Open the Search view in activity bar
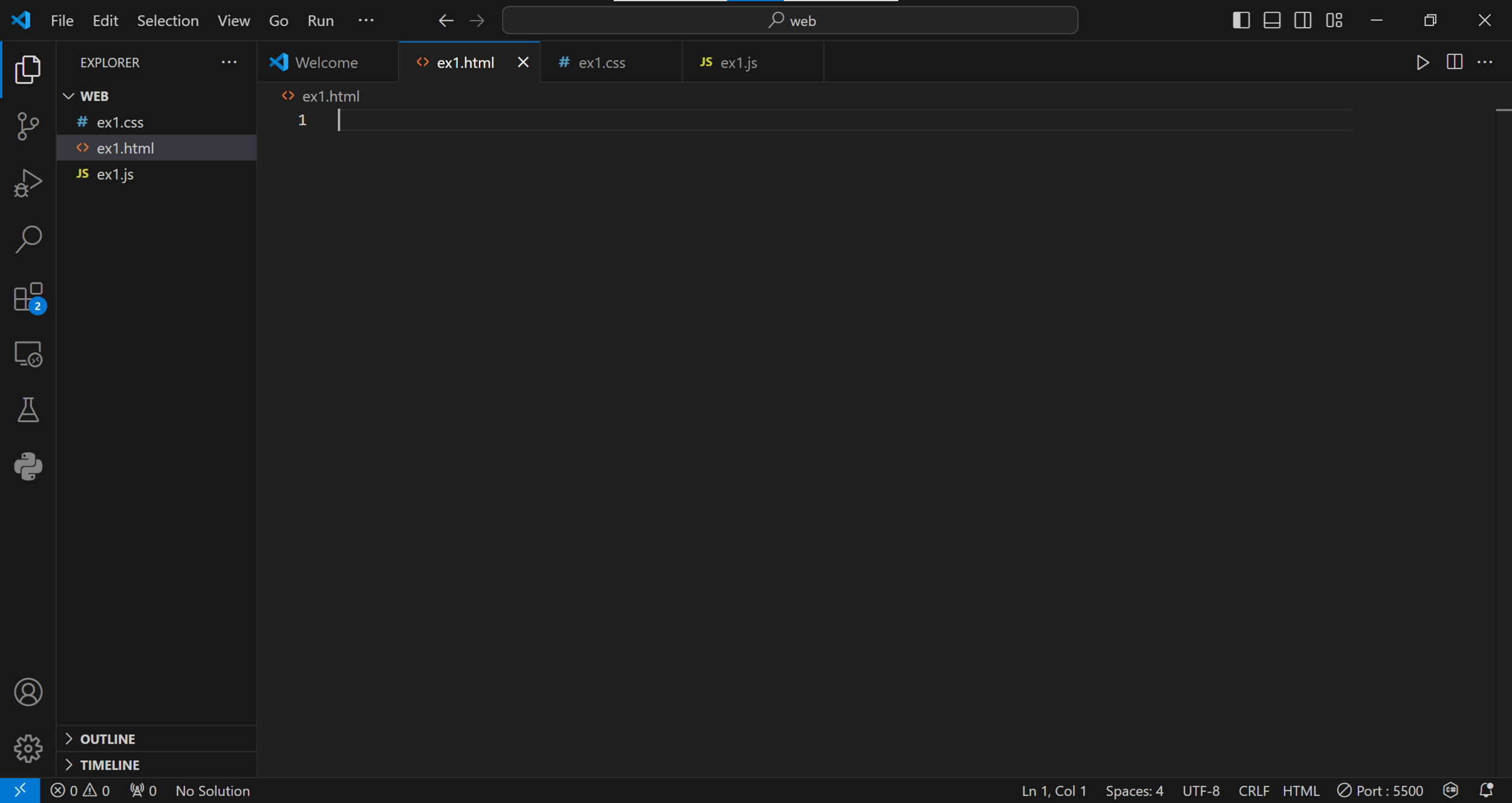Image resolution: width=1512 pixels, height=803 pixels. pos(28,239)
